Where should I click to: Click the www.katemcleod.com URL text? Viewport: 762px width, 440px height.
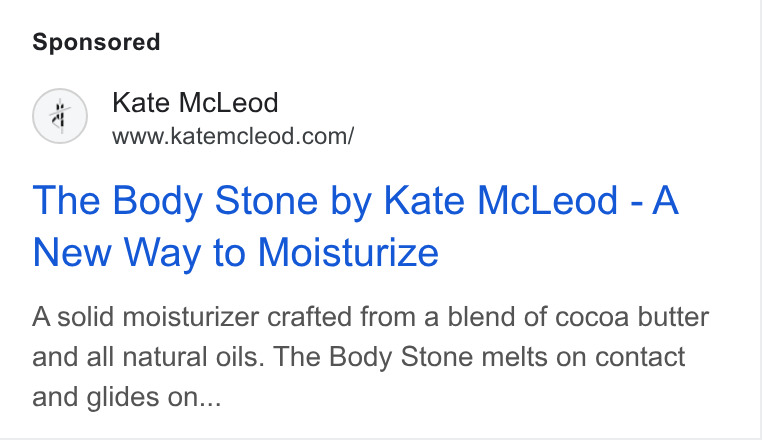pyautogui.click(x=233, y=136)
